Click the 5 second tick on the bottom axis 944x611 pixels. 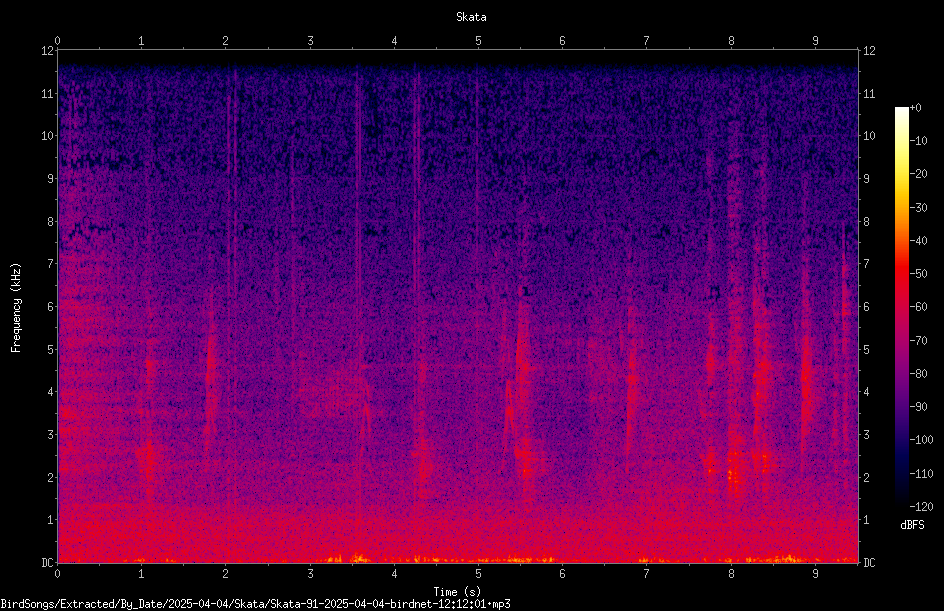pyautogui.click(x=478, y=574)
